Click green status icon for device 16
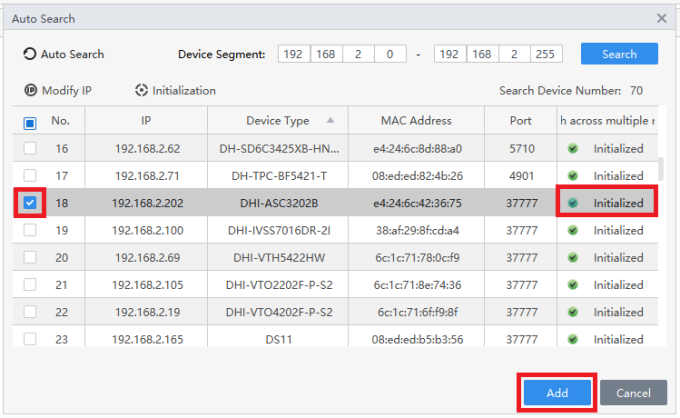Image resolution: width=680 pixels, height=418 pixels. pos(572,149)
